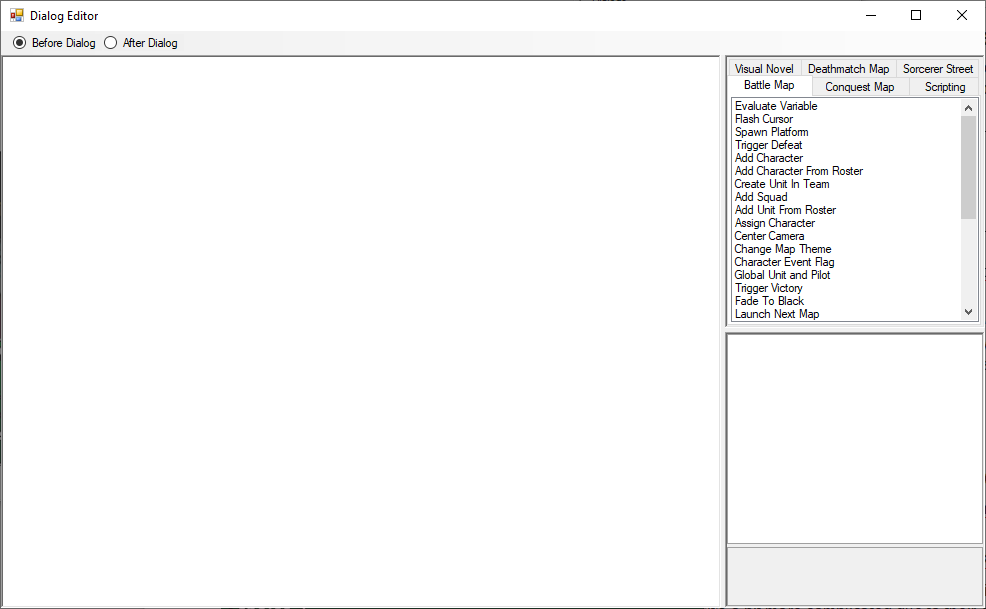Pick the Assign Character entry
This screenshot has height=609, width=986.
click(775, 223)
